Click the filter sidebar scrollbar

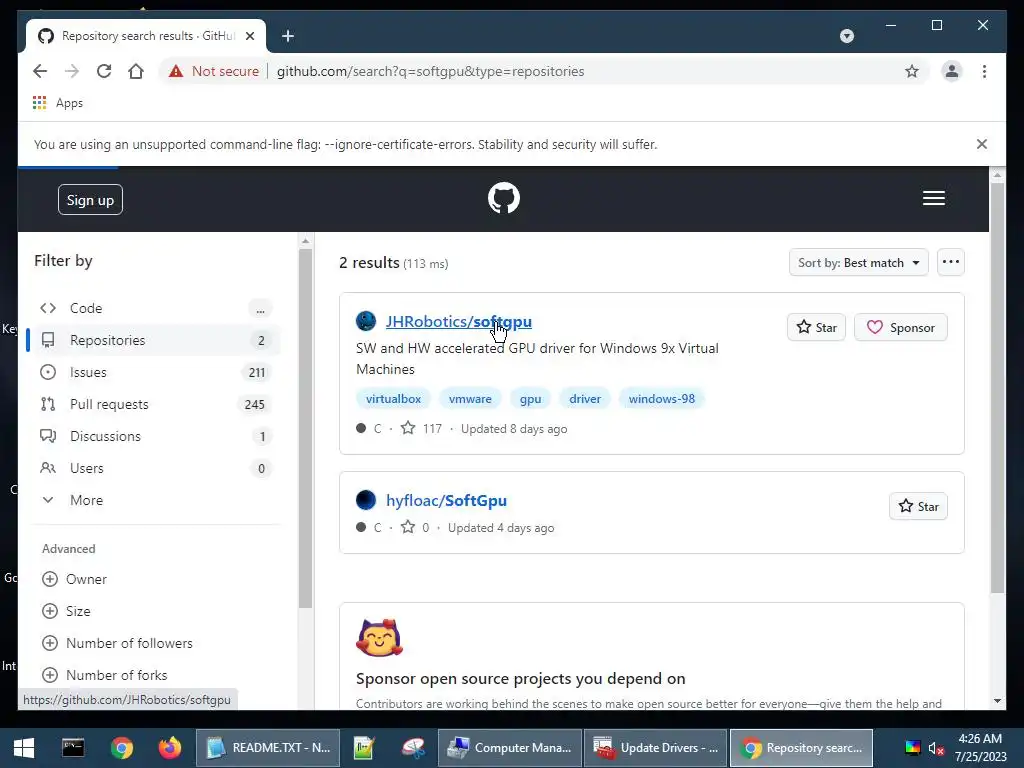[x=305, y=428]
